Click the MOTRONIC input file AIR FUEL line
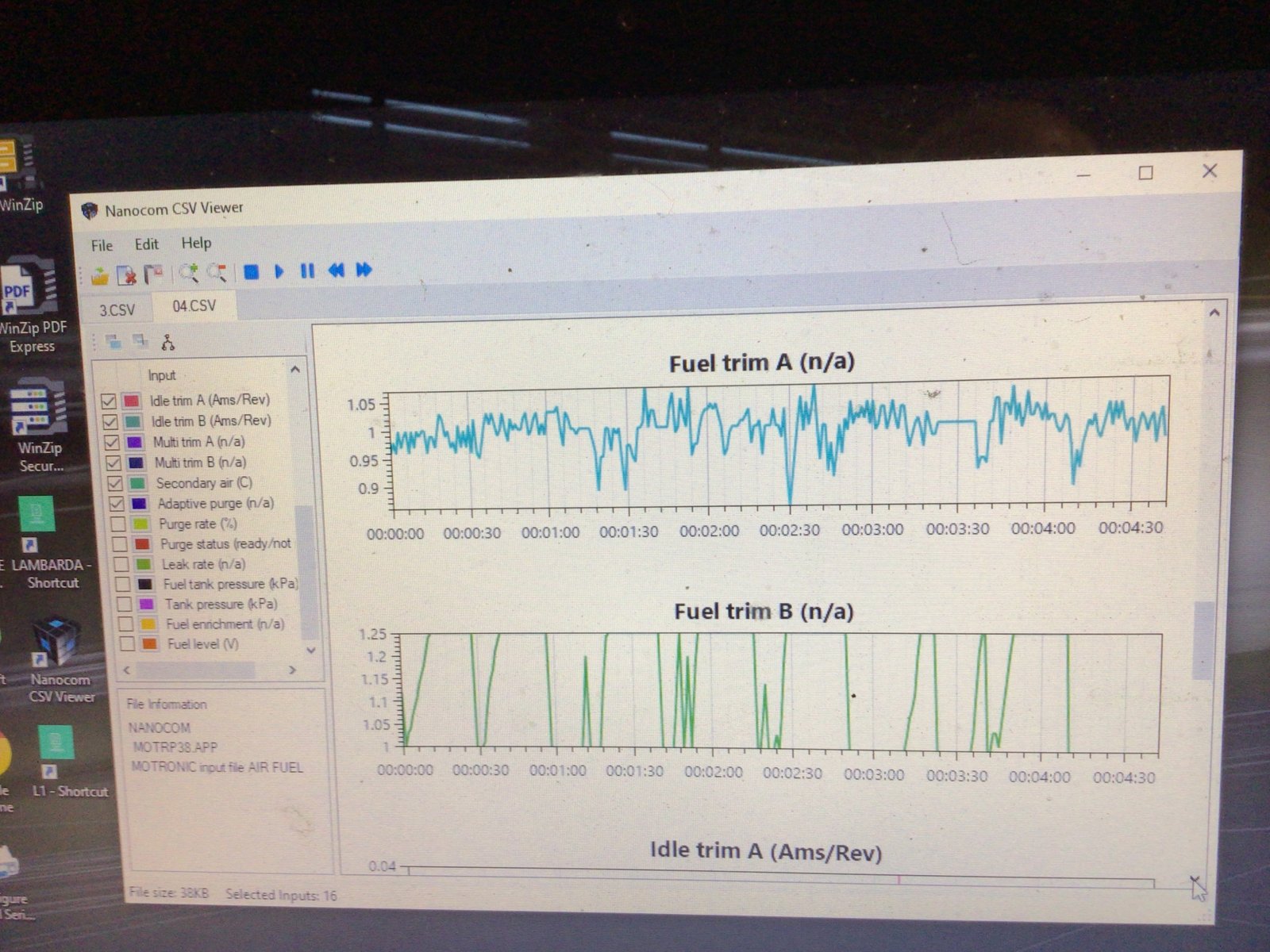The image size is (1270, 952). tap(217, 767)
